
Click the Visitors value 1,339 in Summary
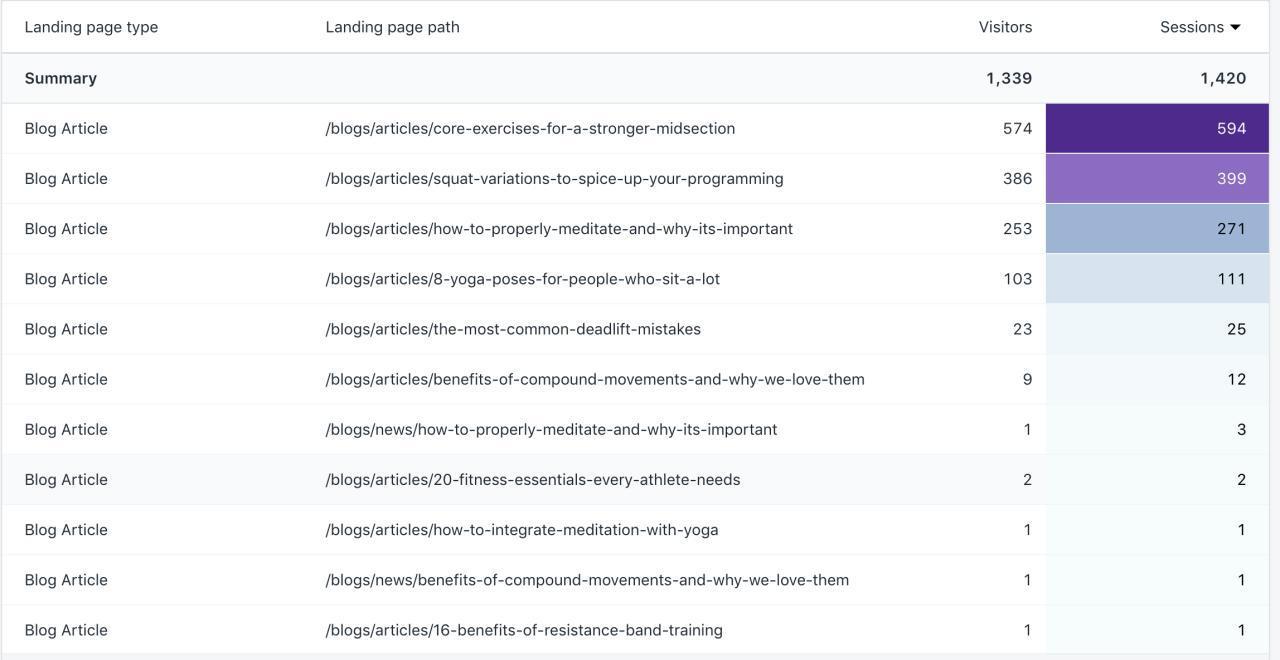pos(1009,77)
